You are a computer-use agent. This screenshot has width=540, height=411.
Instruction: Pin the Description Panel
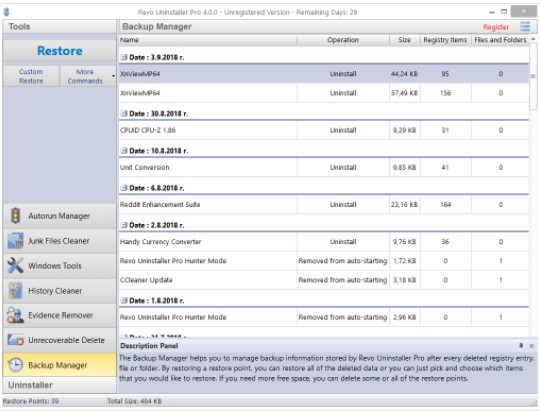(x=521, y=345)
